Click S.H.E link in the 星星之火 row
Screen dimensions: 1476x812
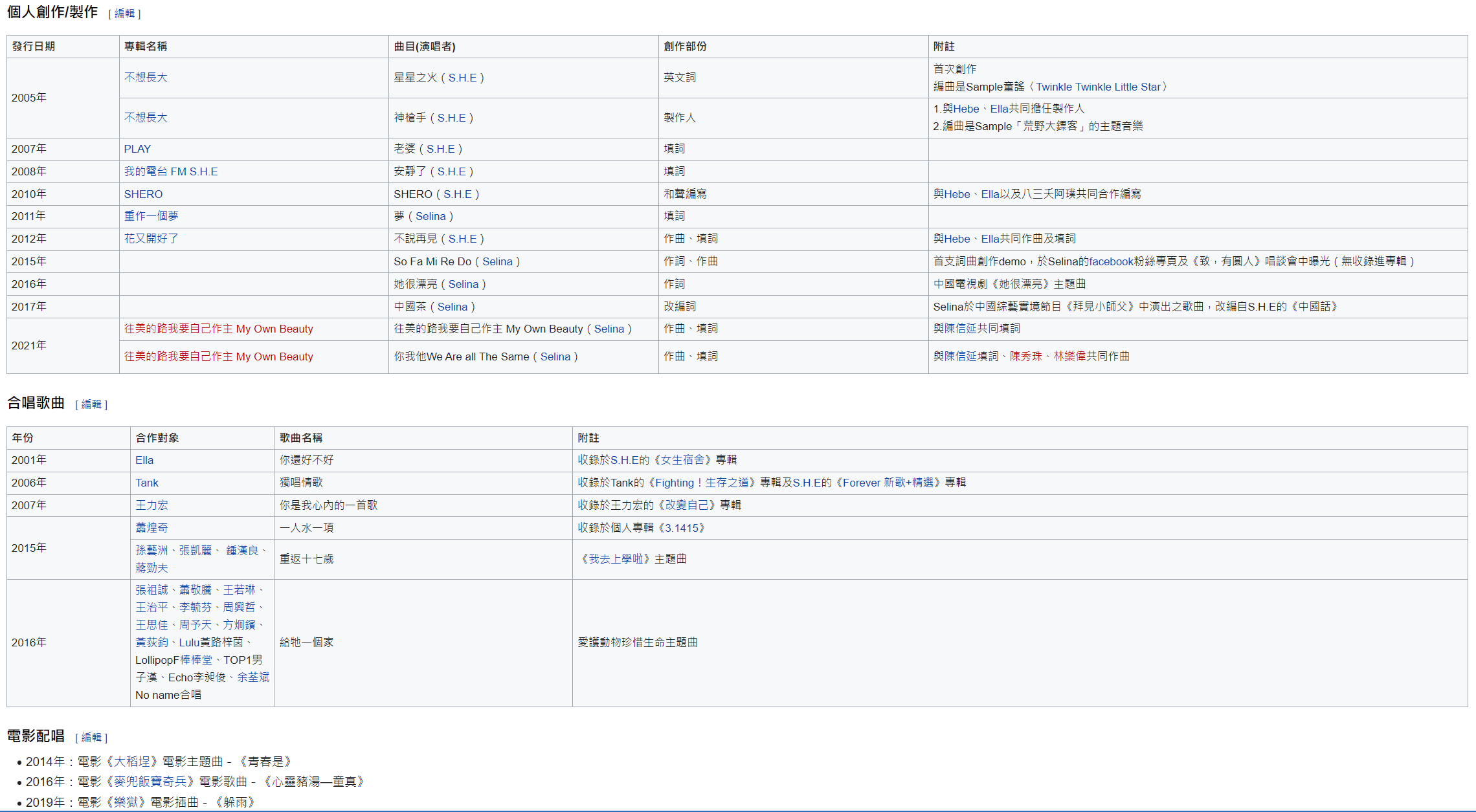462,78
